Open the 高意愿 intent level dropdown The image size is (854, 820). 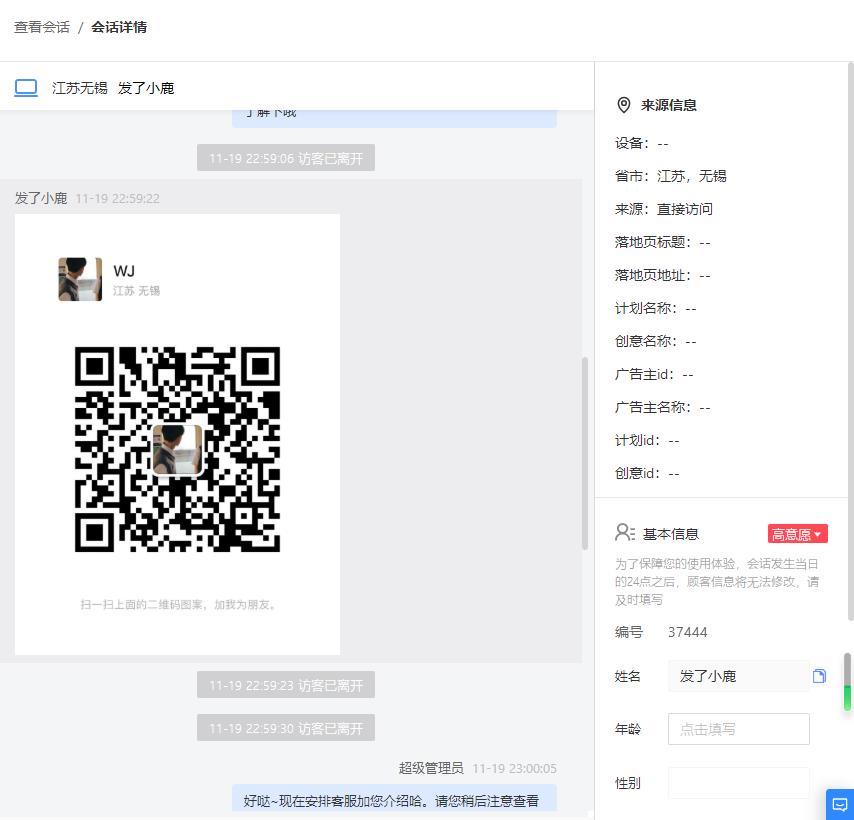tap(798, 534)
